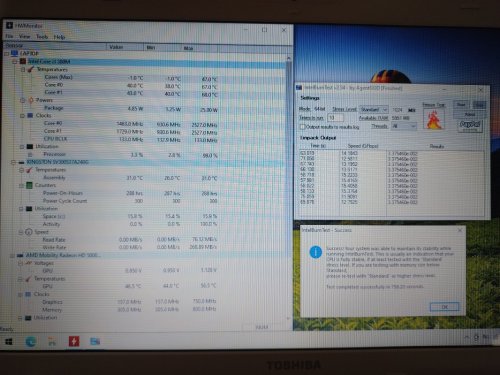Open the File menu in HWMonitor
This screenshot has width=500, height=375.
9,36
